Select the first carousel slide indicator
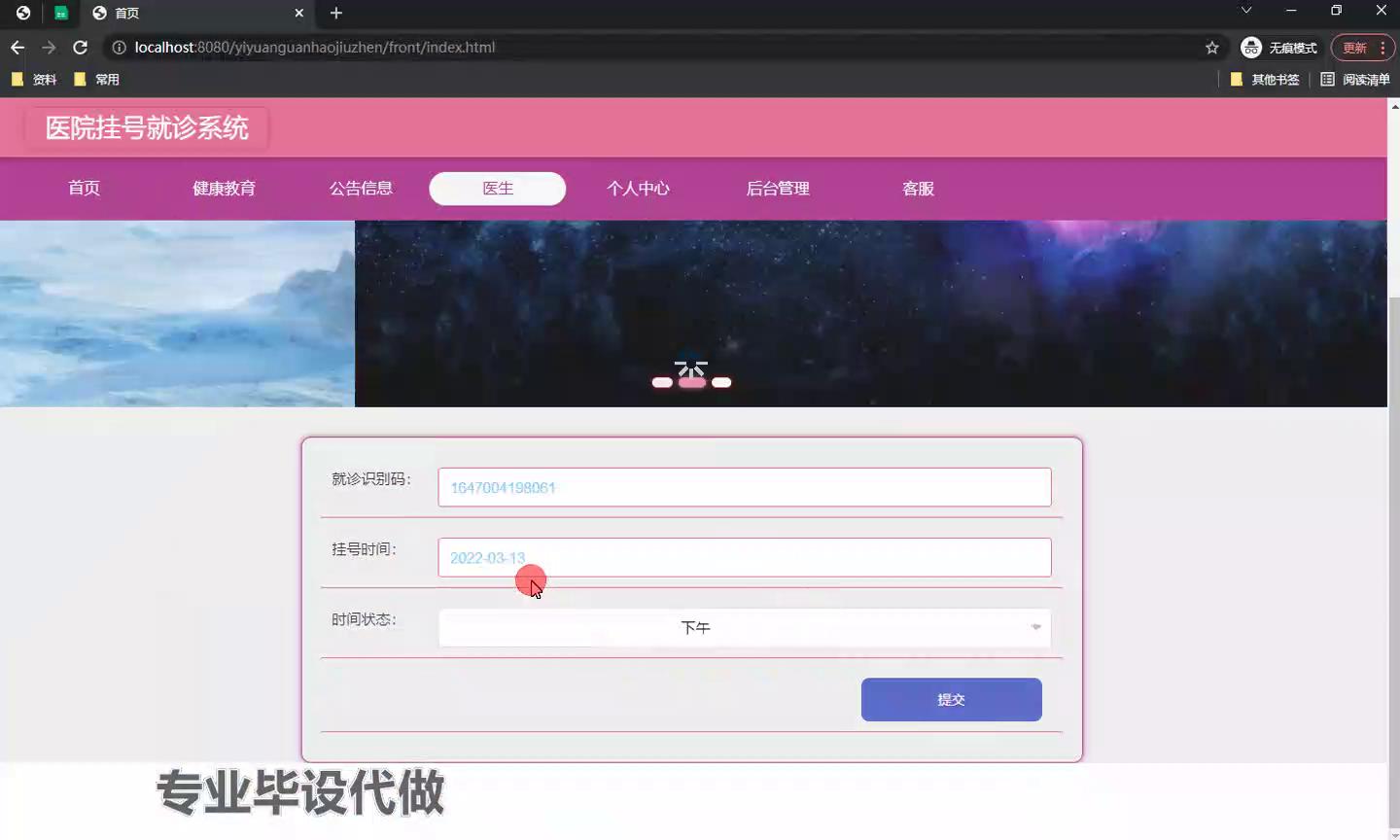 tap(662, 382)
